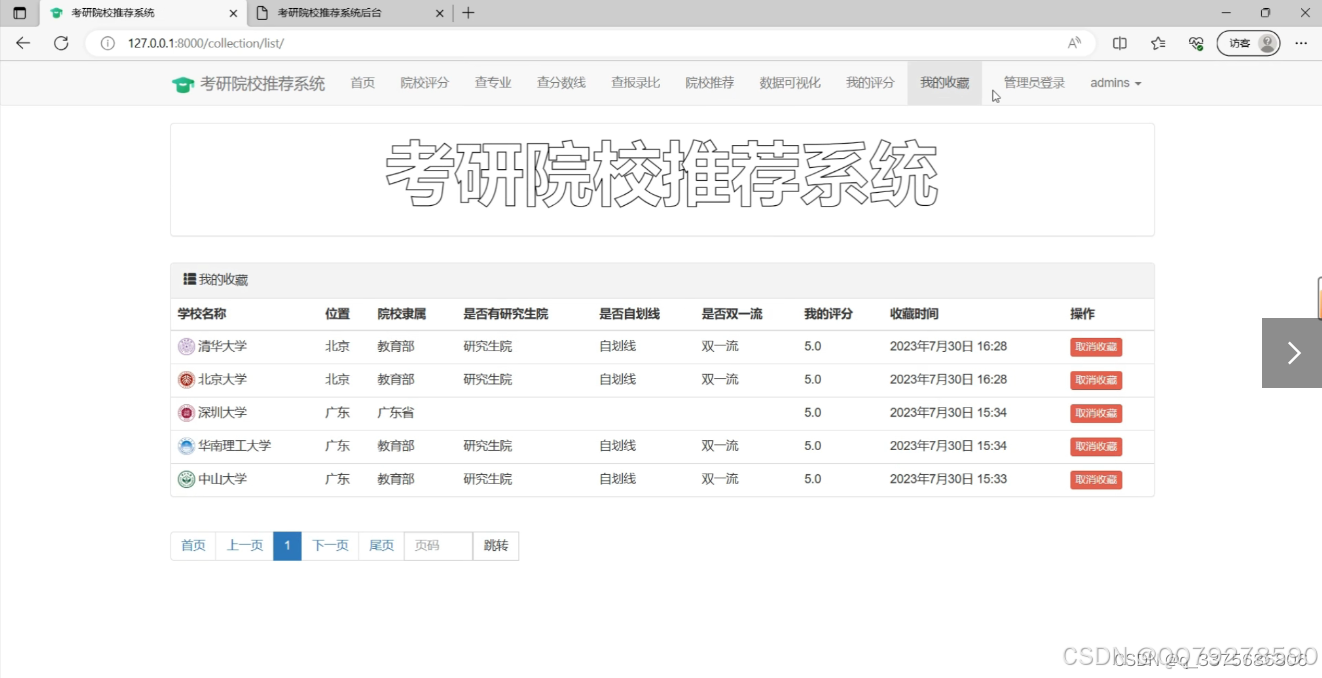Close the 考研院校推荐系统后台 tab
This screenshot has width=1322, height=678.
[x=440, y=13]
